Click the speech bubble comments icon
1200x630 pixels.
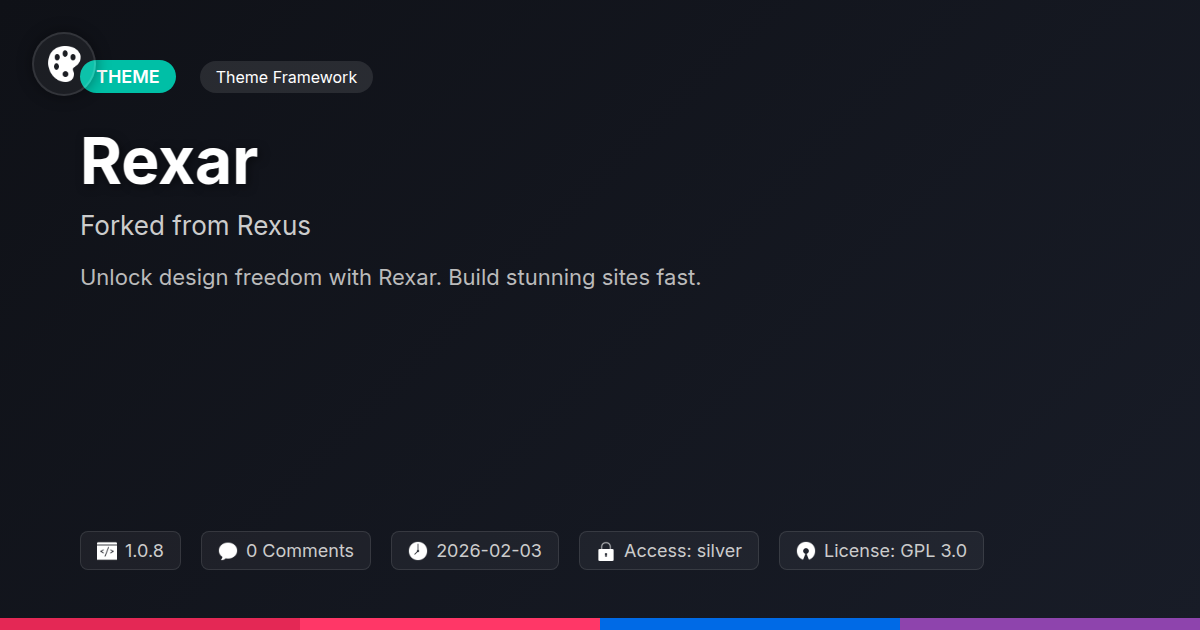pyautogui.click(x=228, y=551)
